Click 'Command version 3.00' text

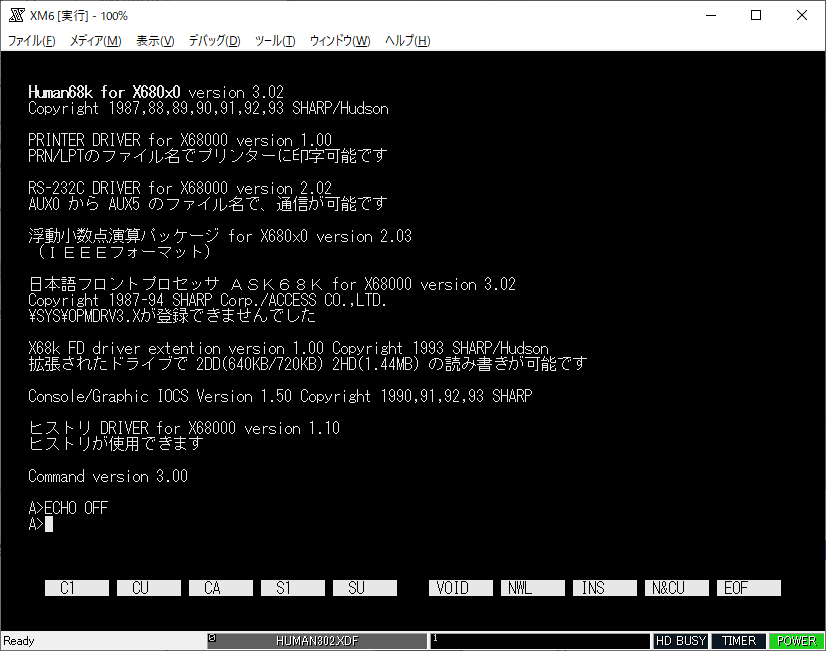tap(108, 476)
